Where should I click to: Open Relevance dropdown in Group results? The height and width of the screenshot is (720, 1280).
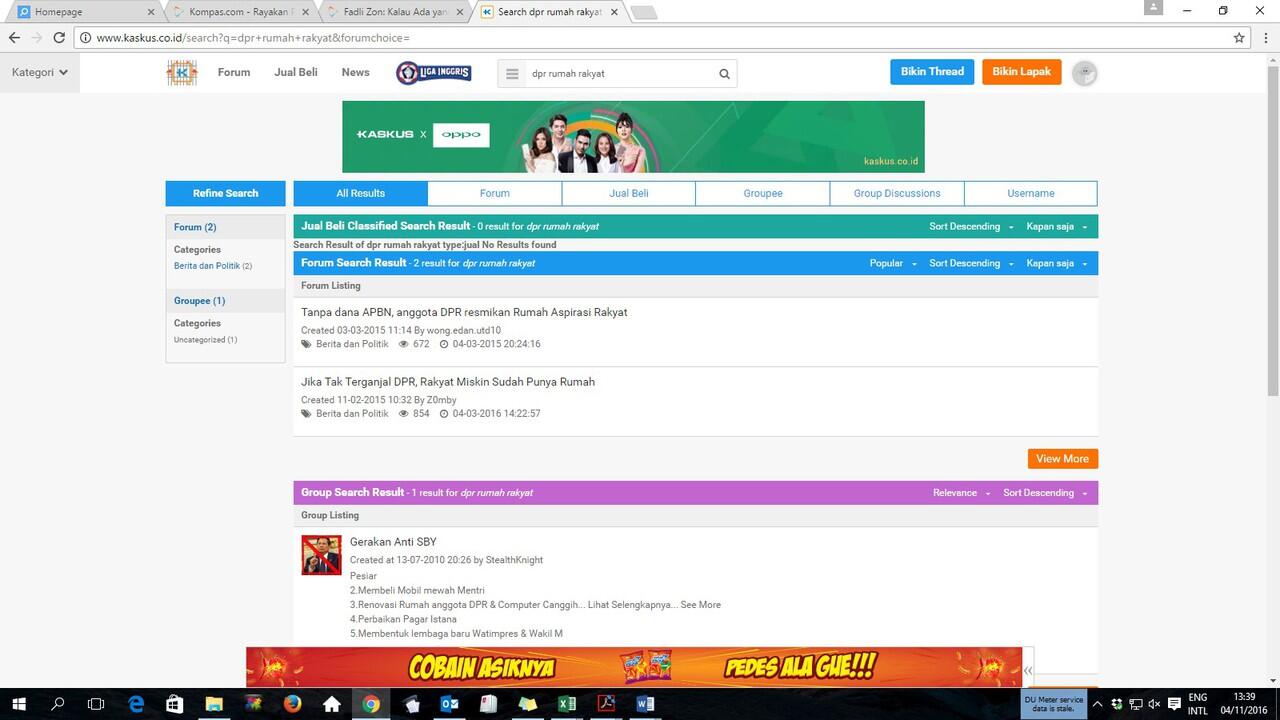click(961, 493)
